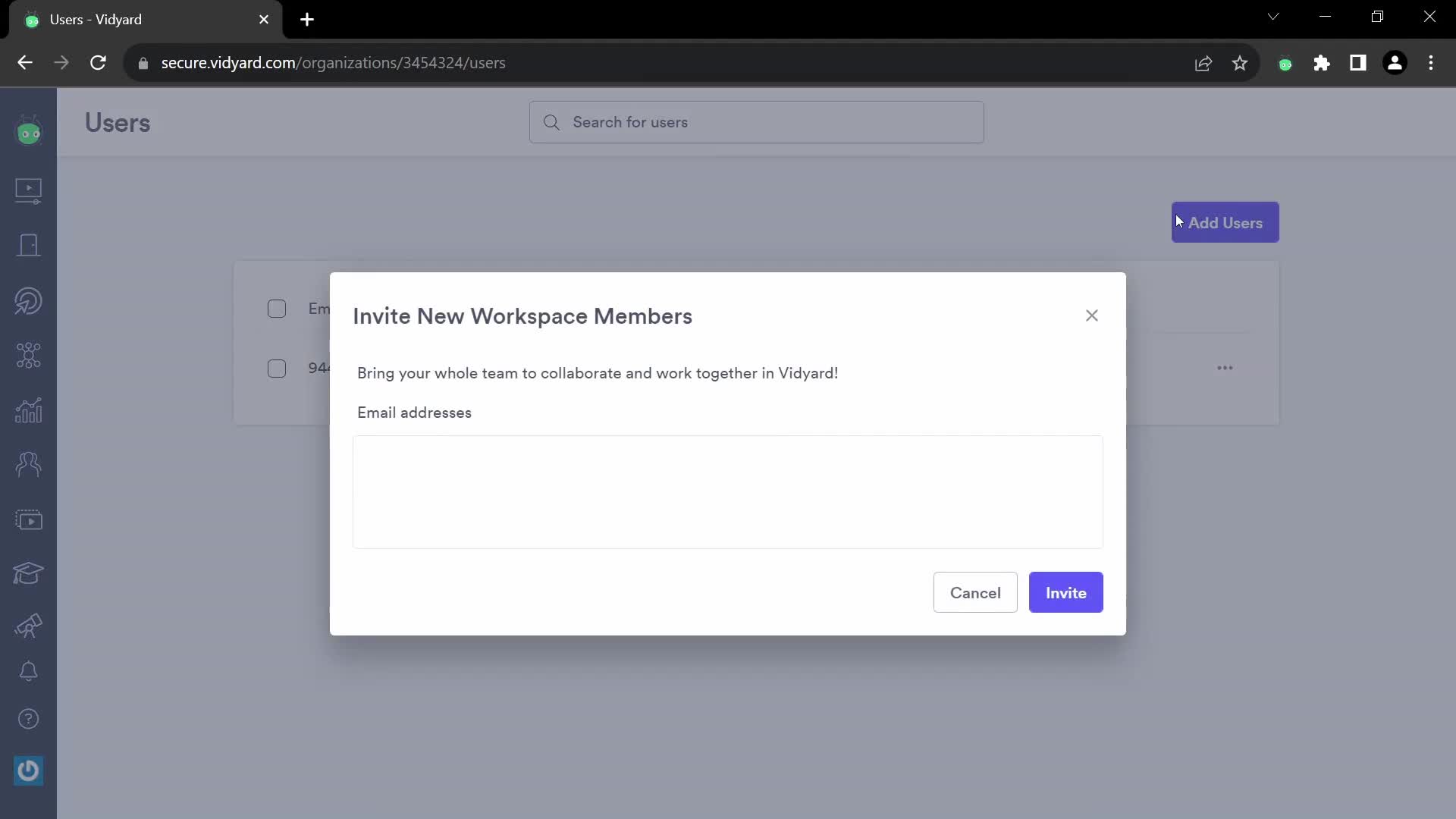Viewport: 1456px width, 819px height.
Task: Open the spiral target sidebar icon
Action: (x=29, y=301)
